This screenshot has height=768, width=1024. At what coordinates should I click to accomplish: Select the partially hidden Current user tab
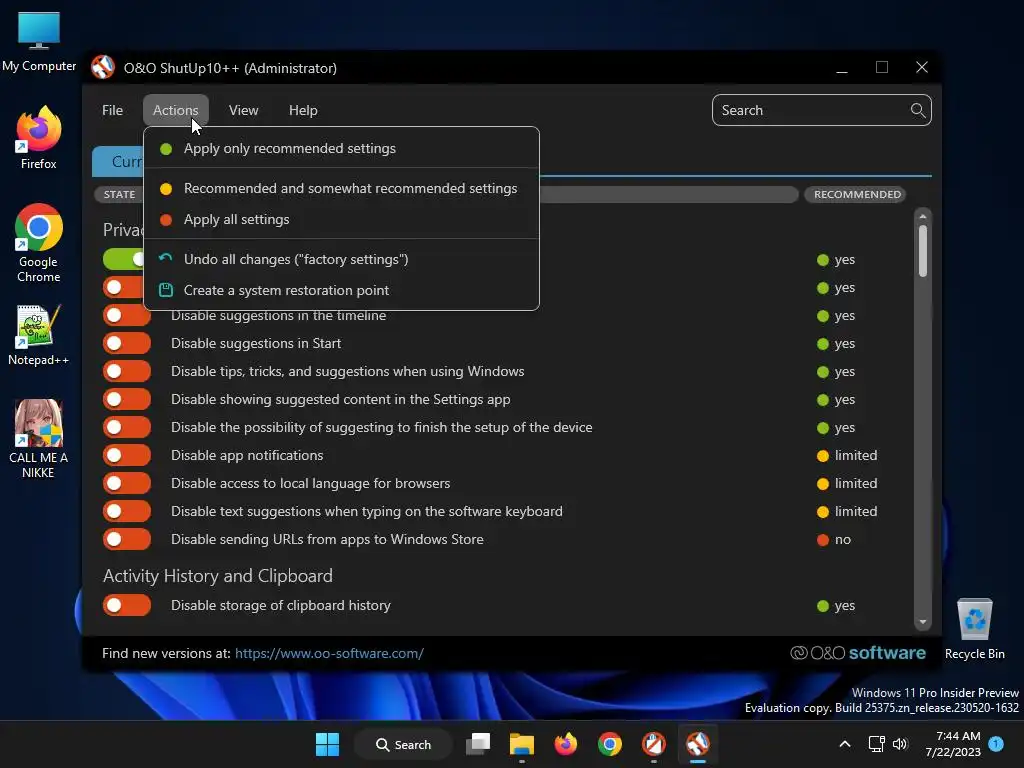pyautogui.click(x=118, y=161)
